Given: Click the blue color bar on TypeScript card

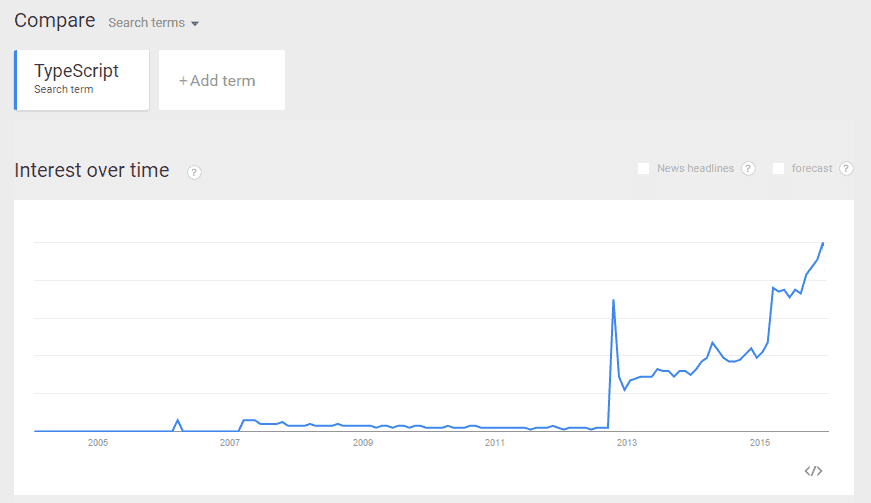Looking at the screenshot, I should 16,80.
